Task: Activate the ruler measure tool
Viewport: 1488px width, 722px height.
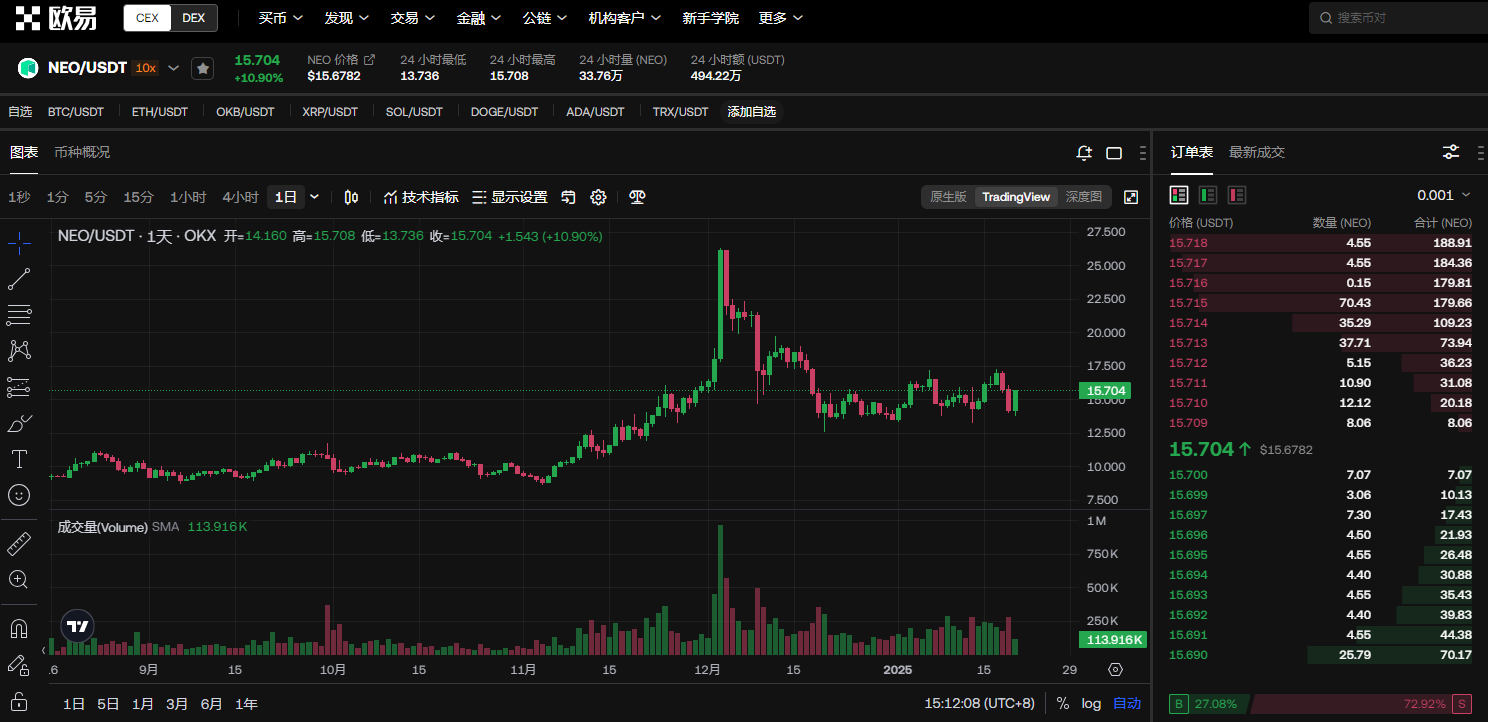Action: coord(19,544)
